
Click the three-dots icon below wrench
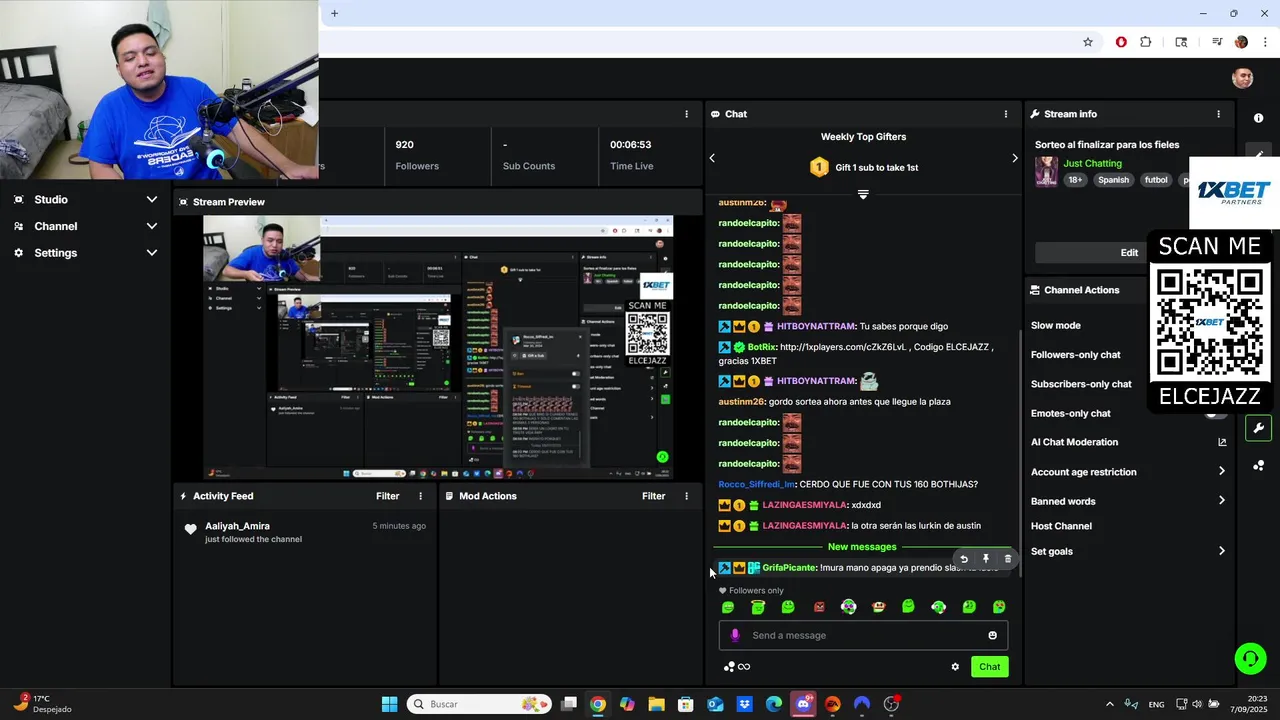(1258, 466)
